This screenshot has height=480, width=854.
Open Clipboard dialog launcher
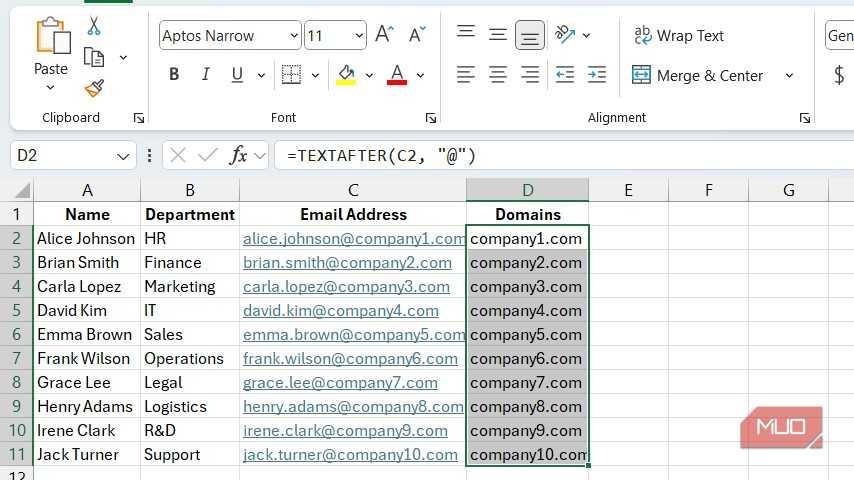coord(139,118)
